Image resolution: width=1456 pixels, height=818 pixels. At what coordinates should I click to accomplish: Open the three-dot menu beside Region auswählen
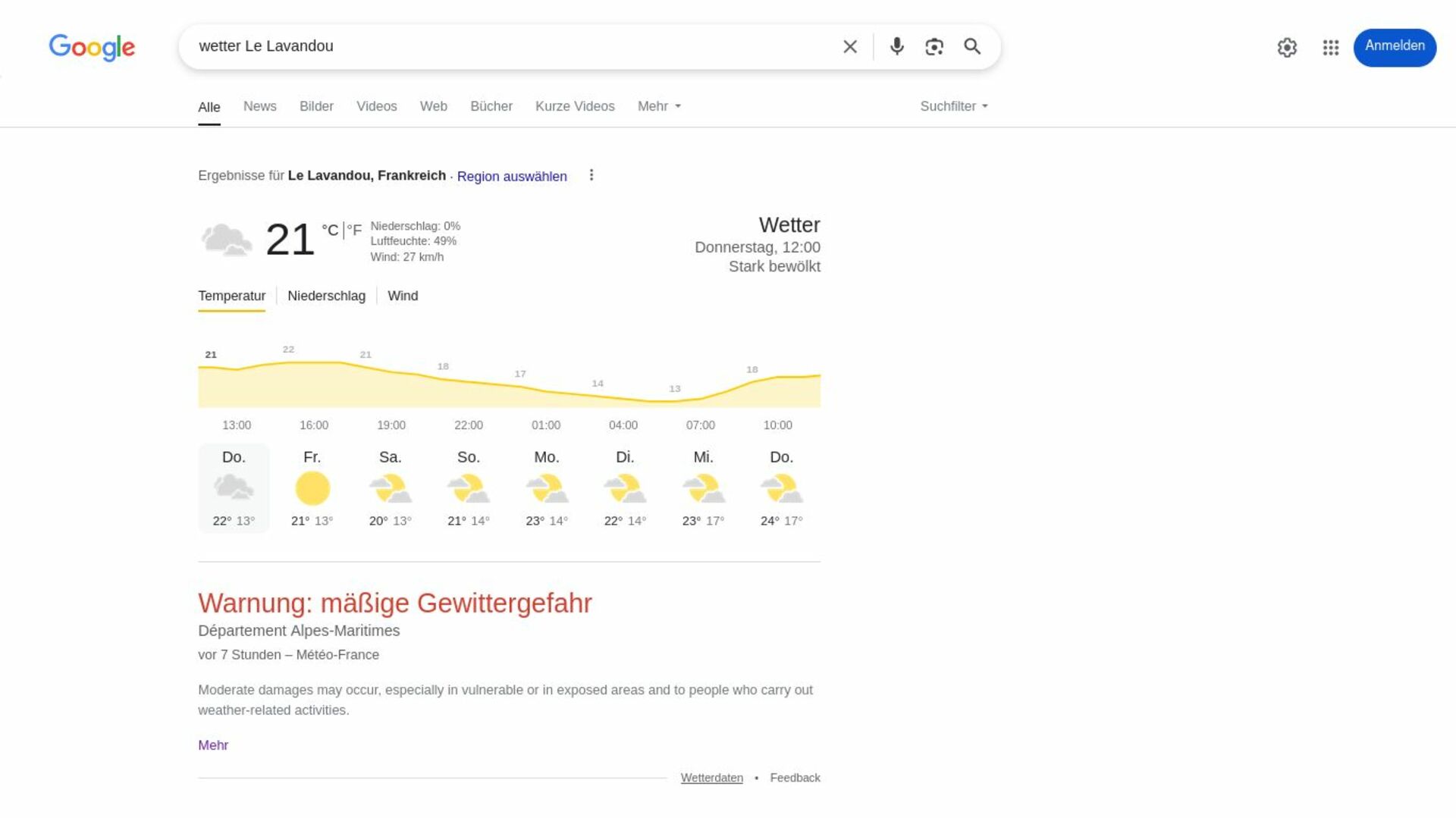click(591, 175)
